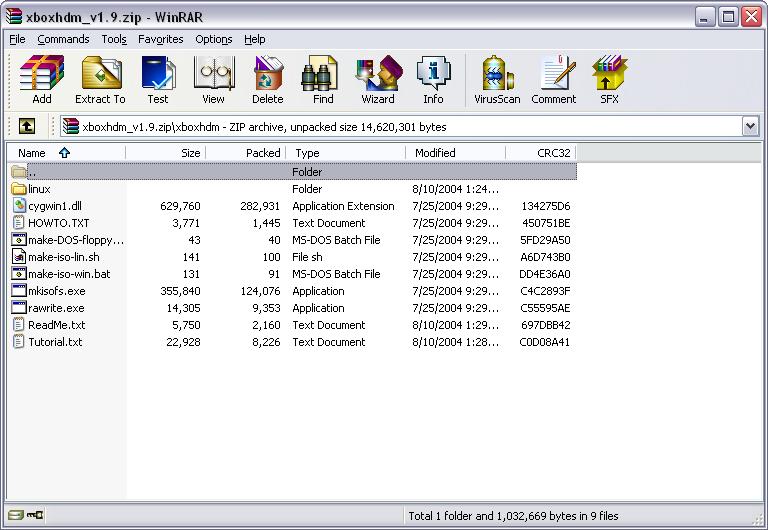Show archive Info
Screen dimensions: 768x530
pos(433,80)
